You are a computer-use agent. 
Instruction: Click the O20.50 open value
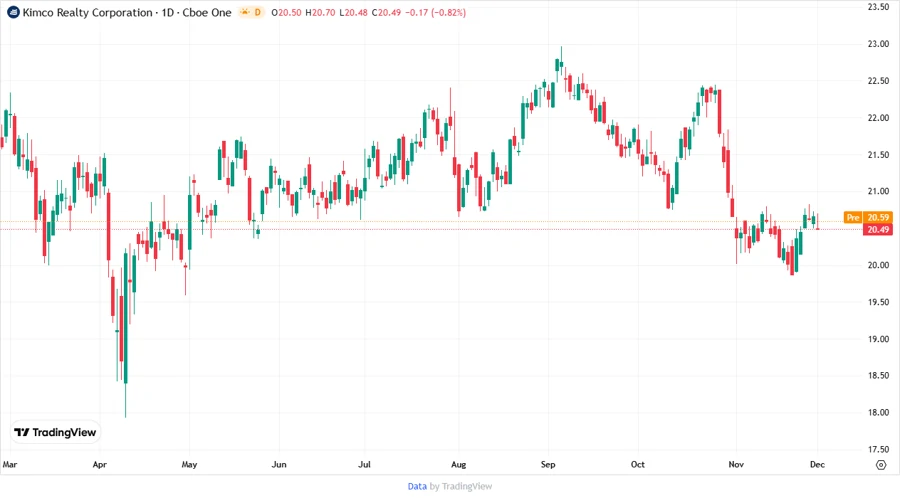(286, 12)
